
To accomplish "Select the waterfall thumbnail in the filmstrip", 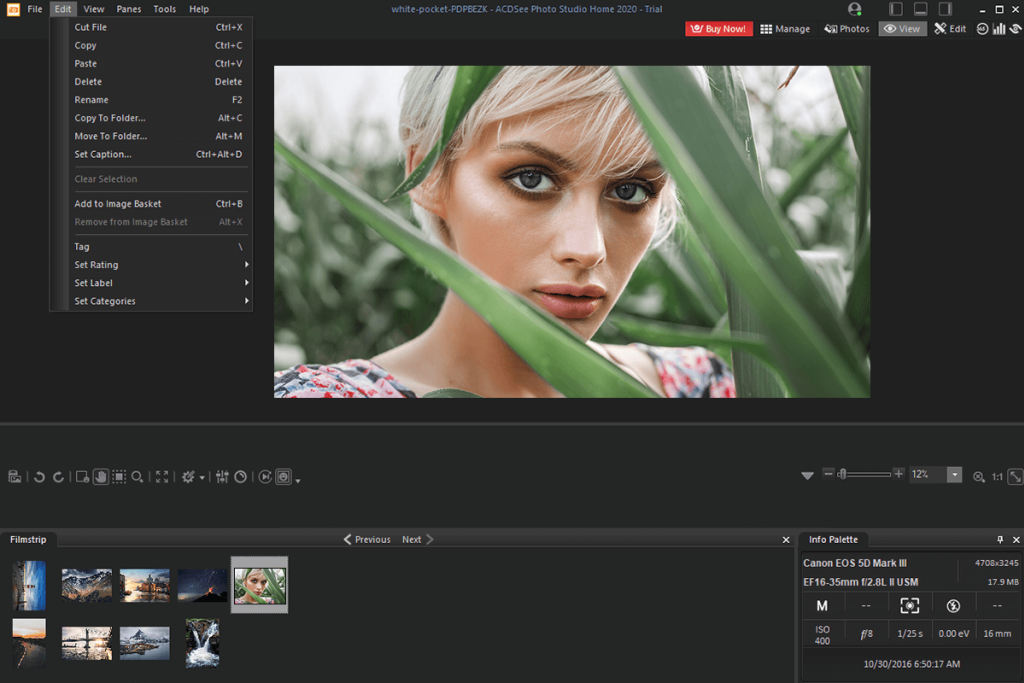I will click(x=202, y=643).
